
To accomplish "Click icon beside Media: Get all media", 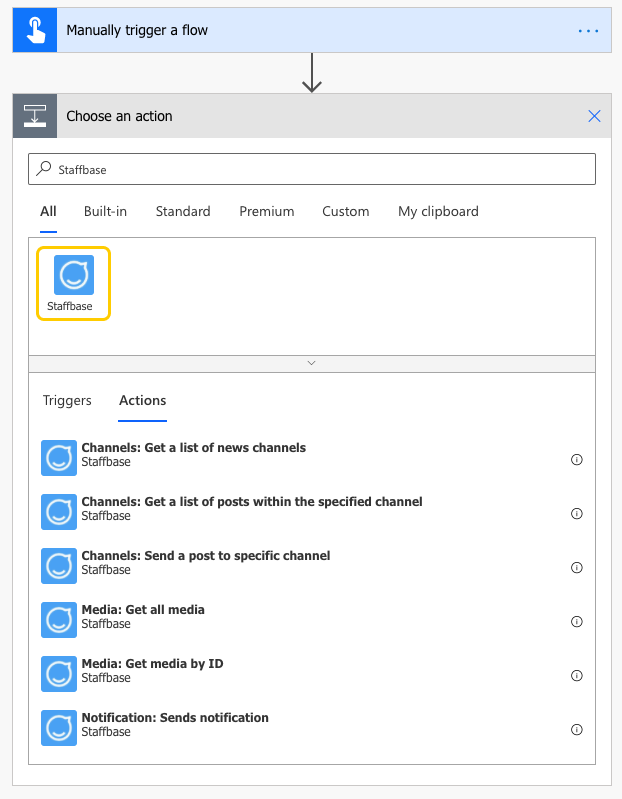I will [x=59, y=620].
